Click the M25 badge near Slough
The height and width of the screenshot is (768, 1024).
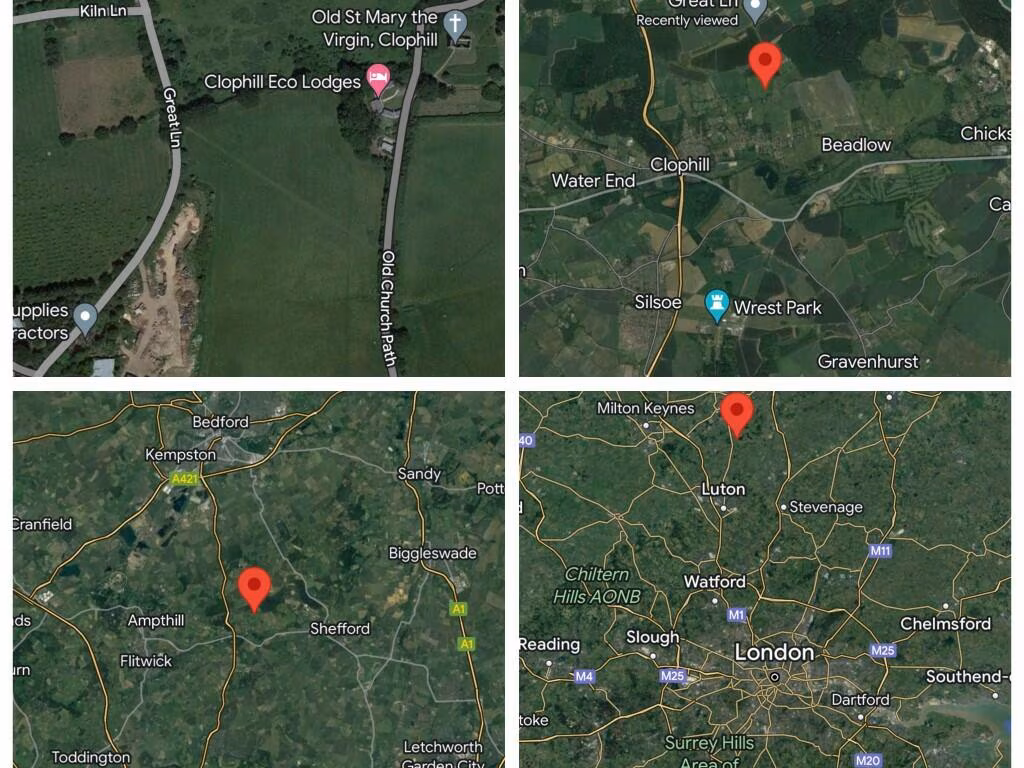(x=673, y=676)
